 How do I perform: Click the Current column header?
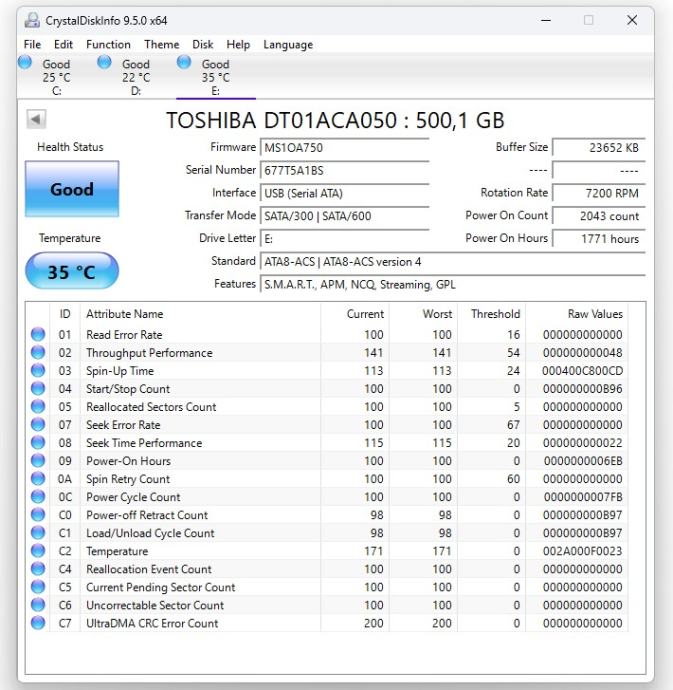click(x=355, y=314)
